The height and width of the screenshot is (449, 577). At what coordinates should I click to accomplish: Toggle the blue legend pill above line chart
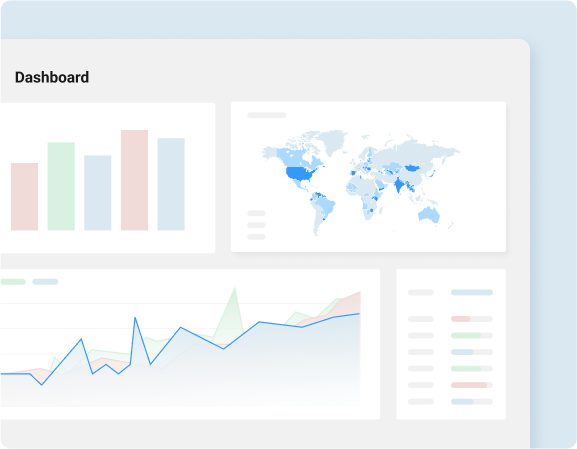(45, 282)
